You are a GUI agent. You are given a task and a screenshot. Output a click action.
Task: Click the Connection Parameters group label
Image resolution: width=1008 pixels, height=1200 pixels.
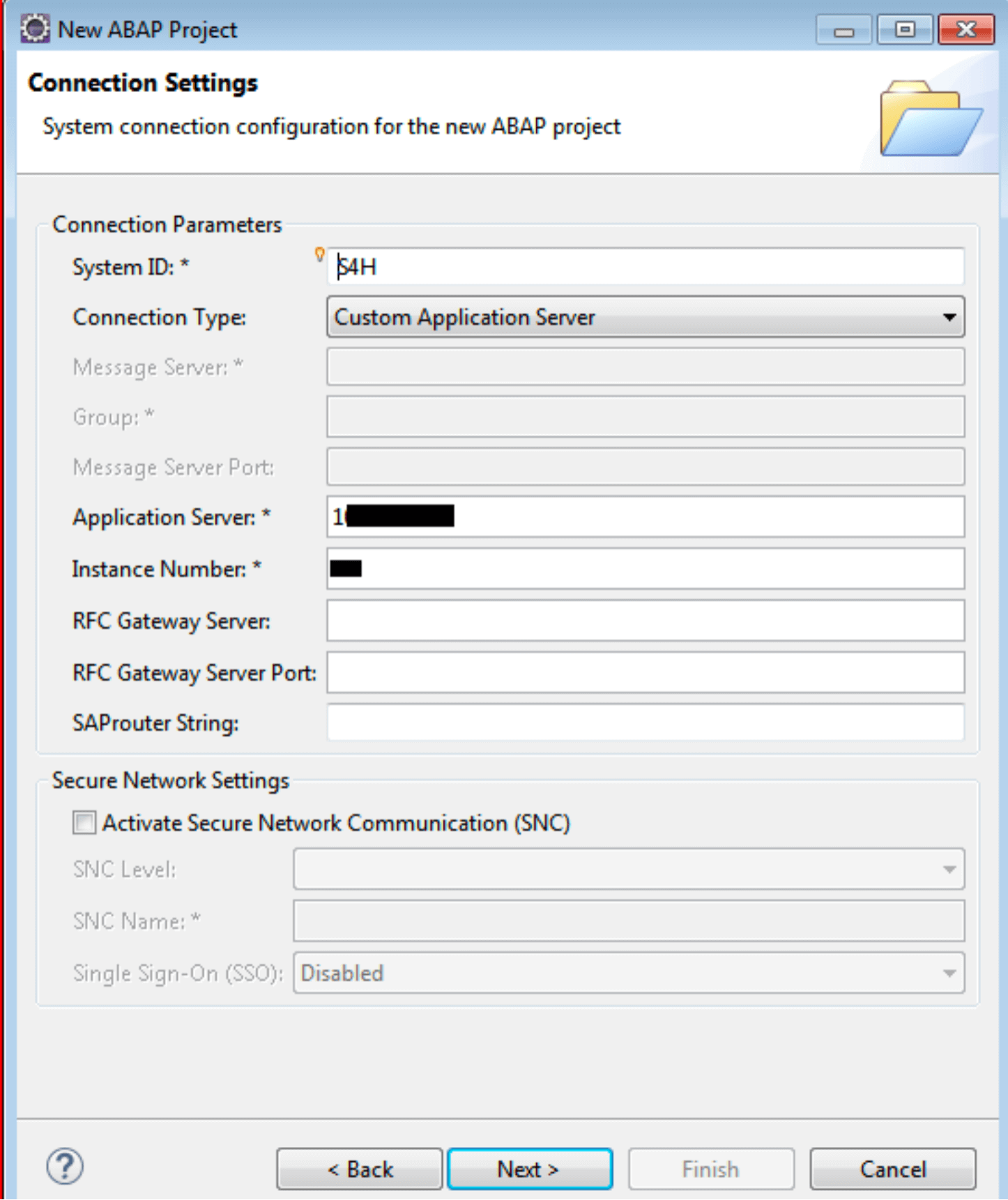[167, 224]
